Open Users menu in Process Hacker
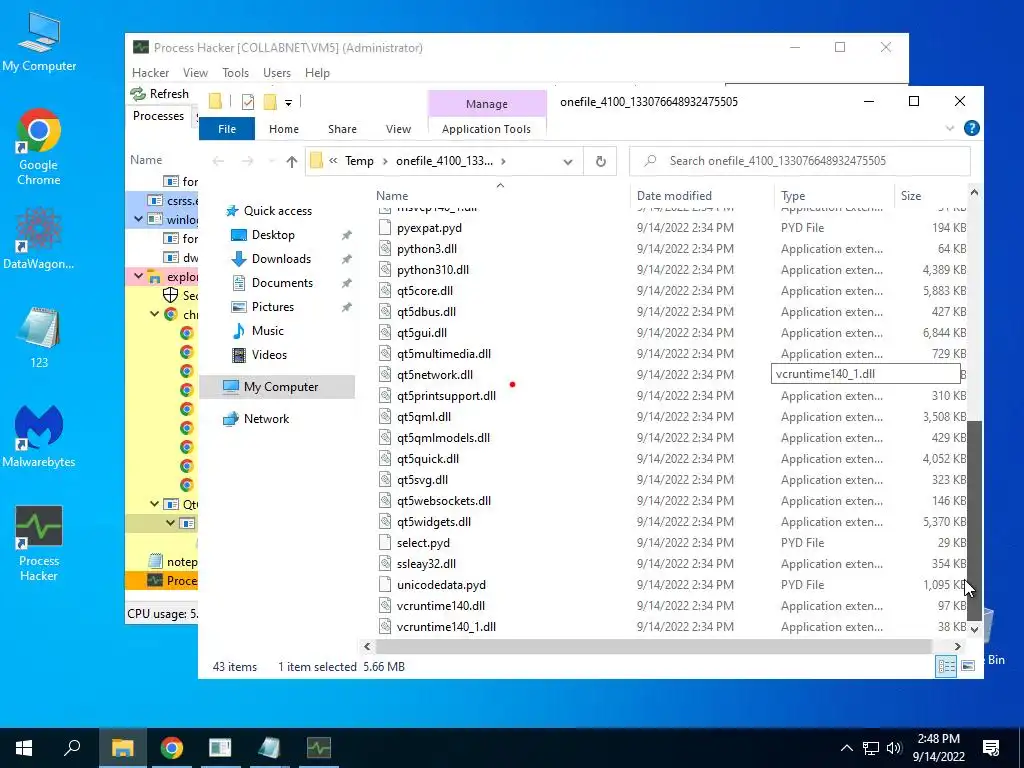The height and width of the screenshot is (768, 1024). [x=277, y=72]
